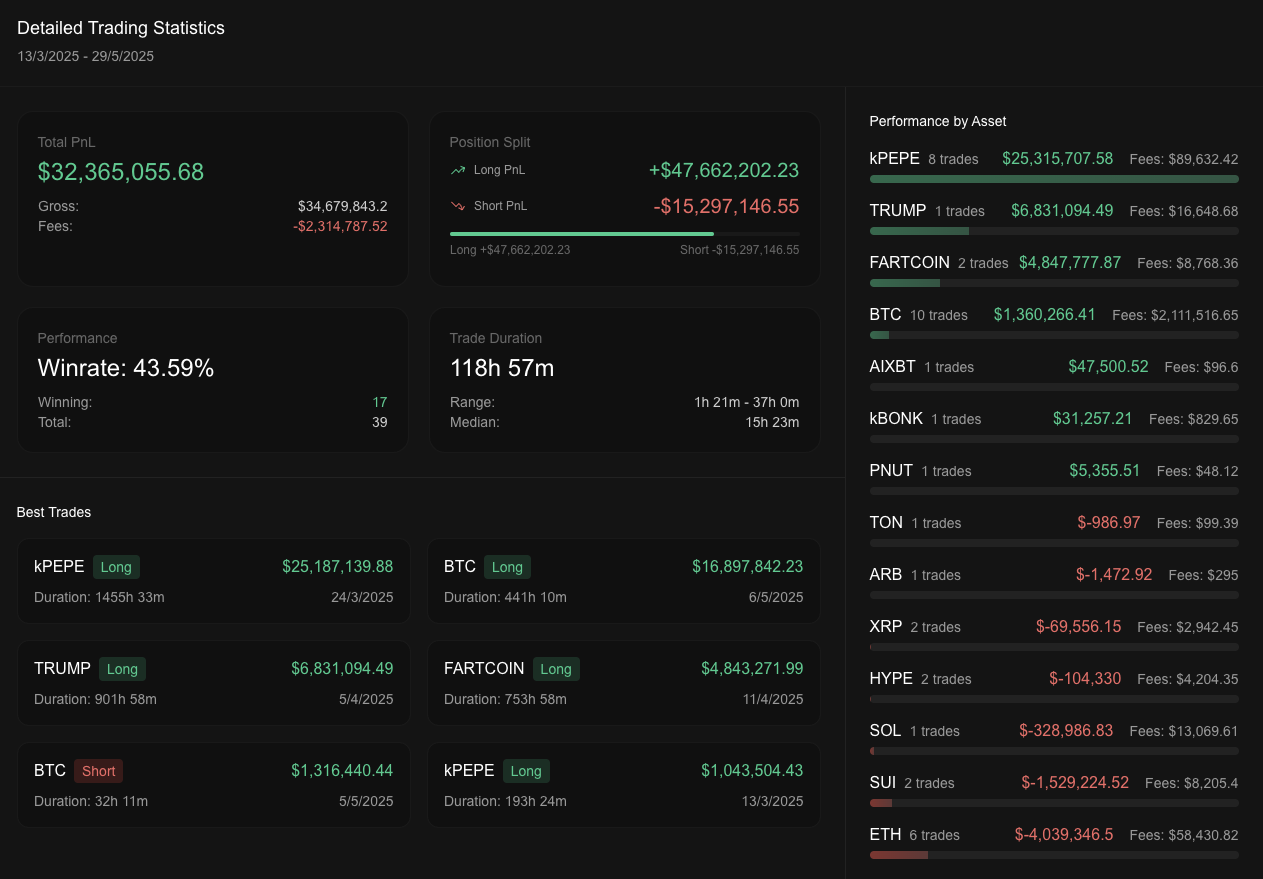
Task: Select the TON asset row
Action: point(884,522)
